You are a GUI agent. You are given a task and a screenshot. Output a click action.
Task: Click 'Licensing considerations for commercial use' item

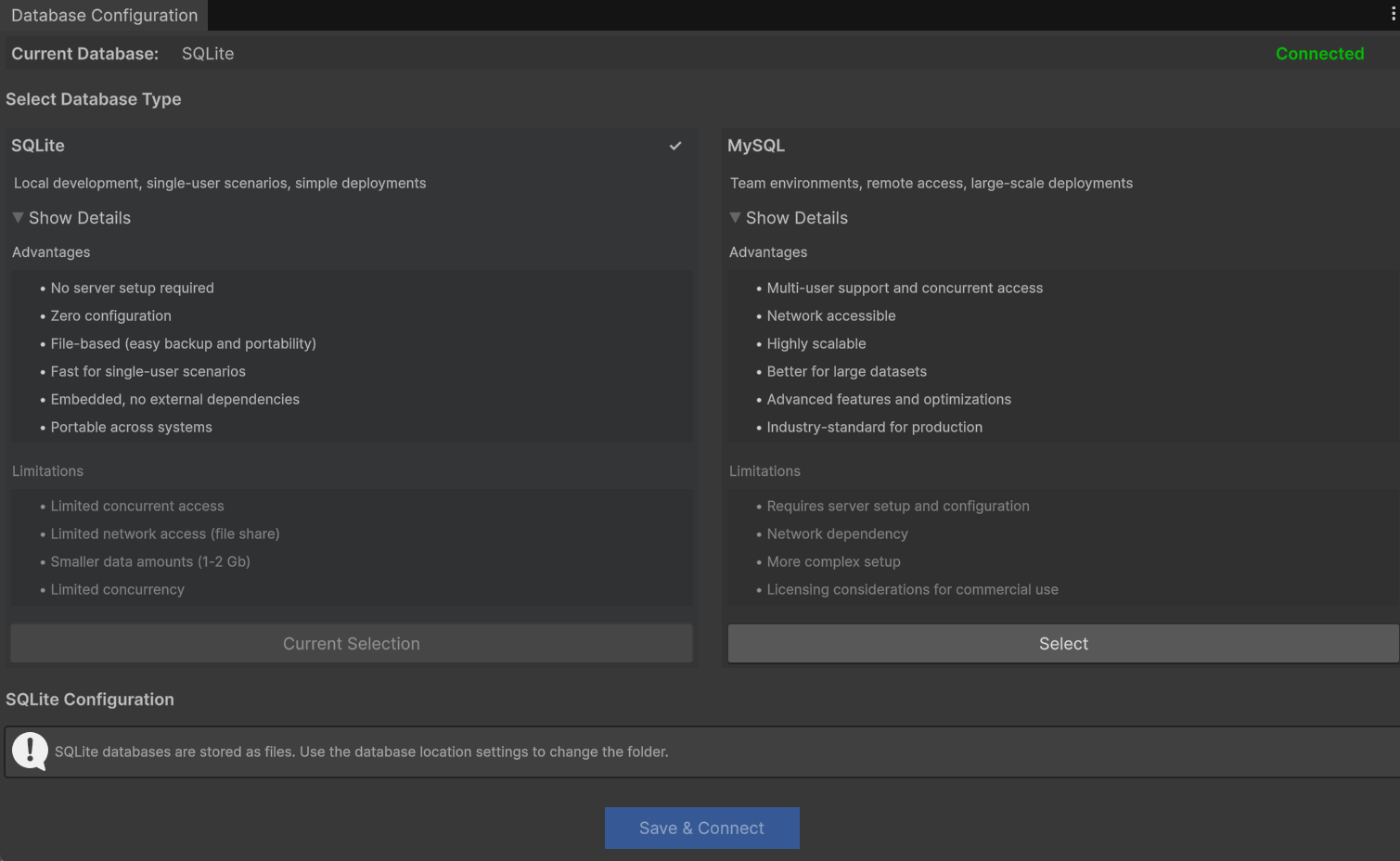[912, 590]
